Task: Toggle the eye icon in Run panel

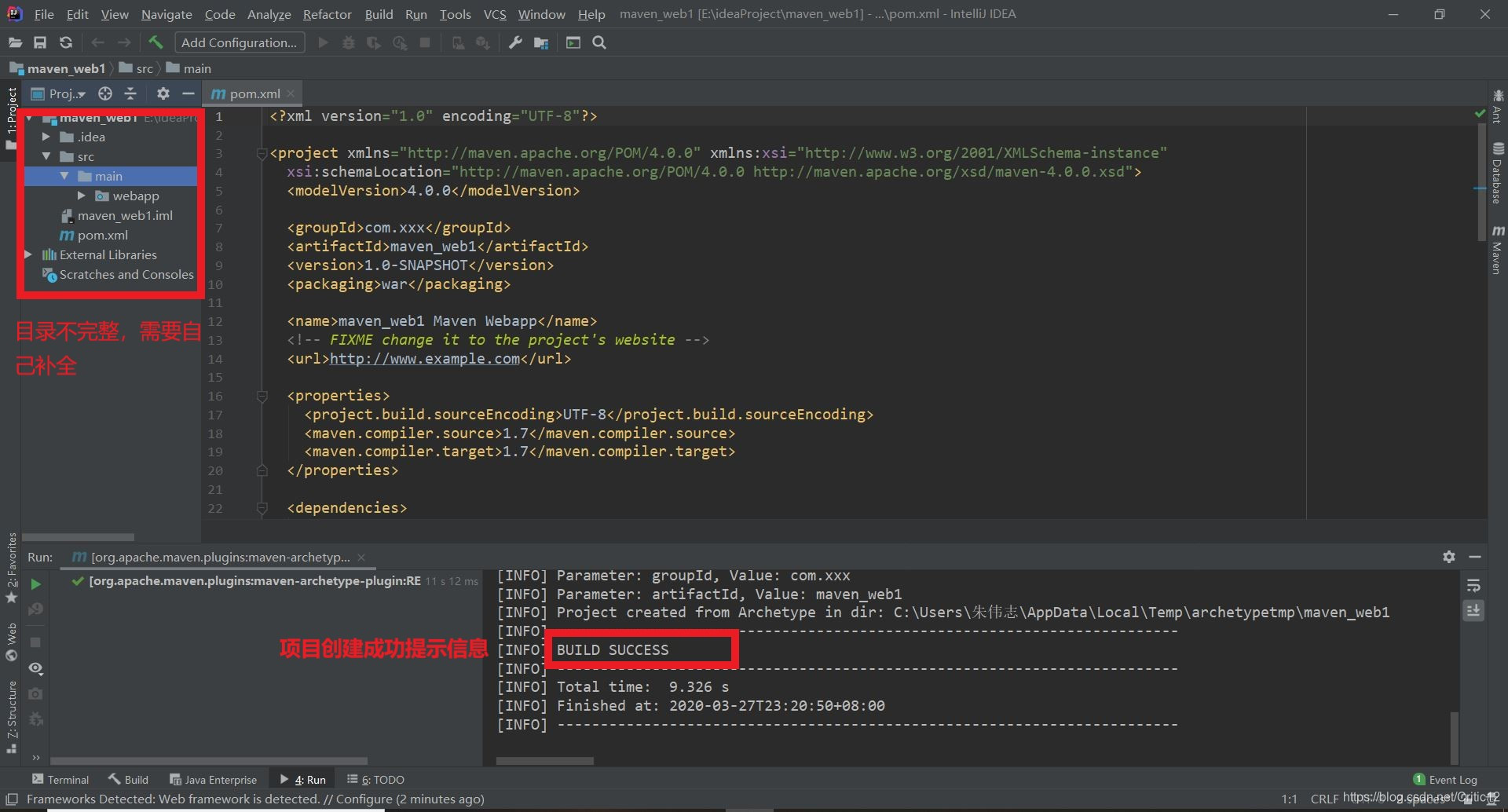Action: 35,668
